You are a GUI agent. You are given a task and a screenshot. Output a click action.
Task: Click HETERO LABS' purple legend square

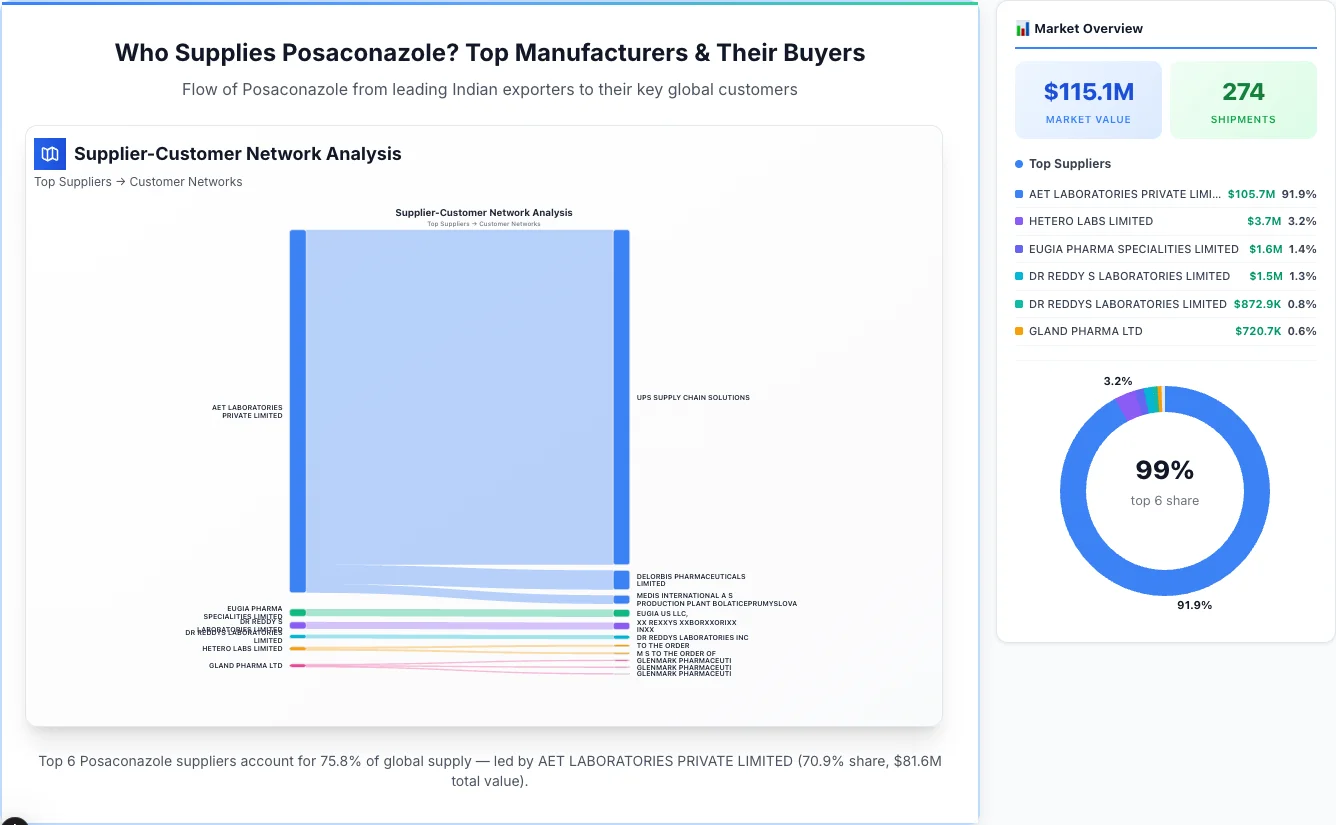(1021, 221)
